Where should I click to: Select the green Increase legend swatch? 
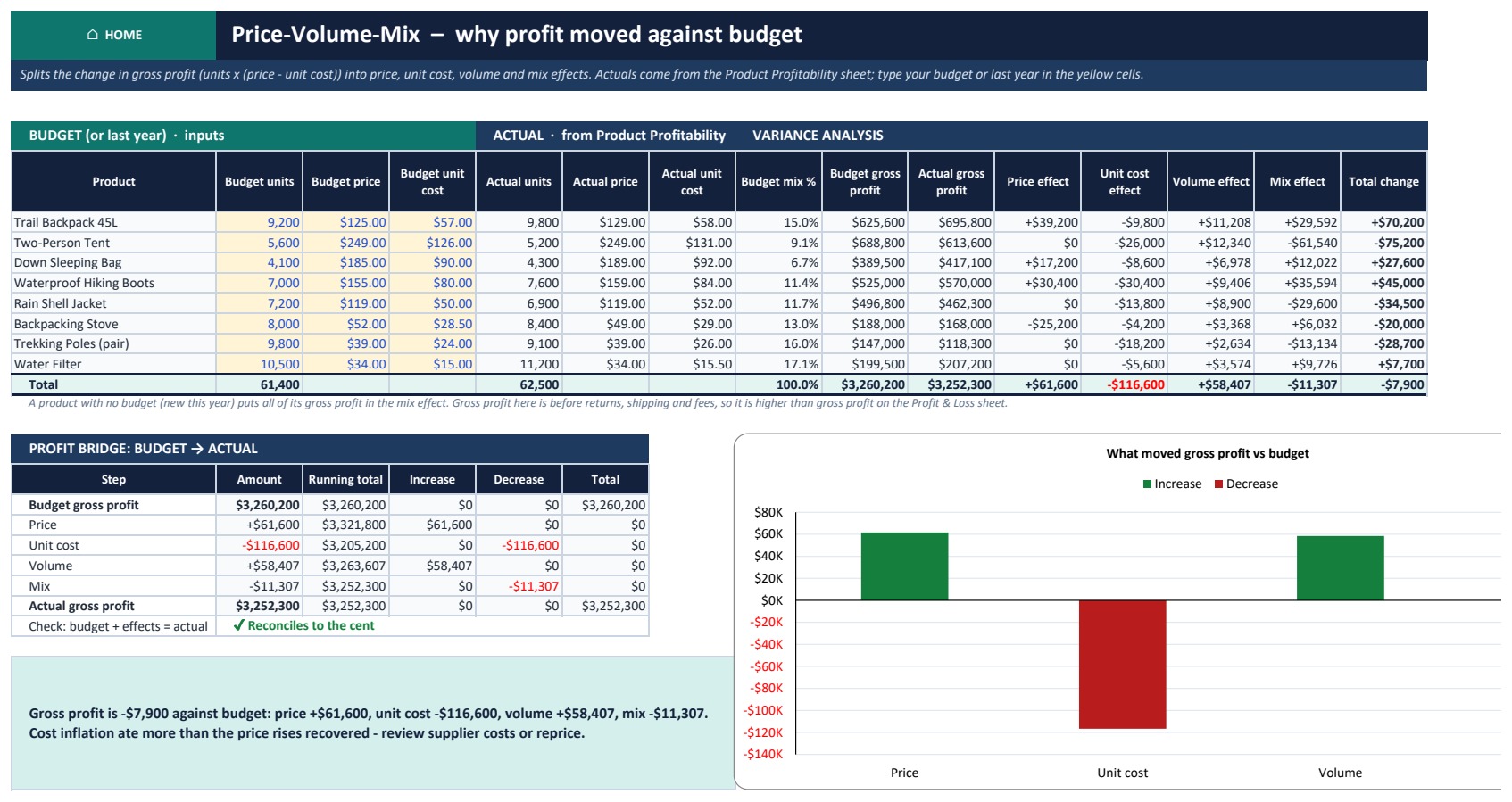coord(1147,484)
